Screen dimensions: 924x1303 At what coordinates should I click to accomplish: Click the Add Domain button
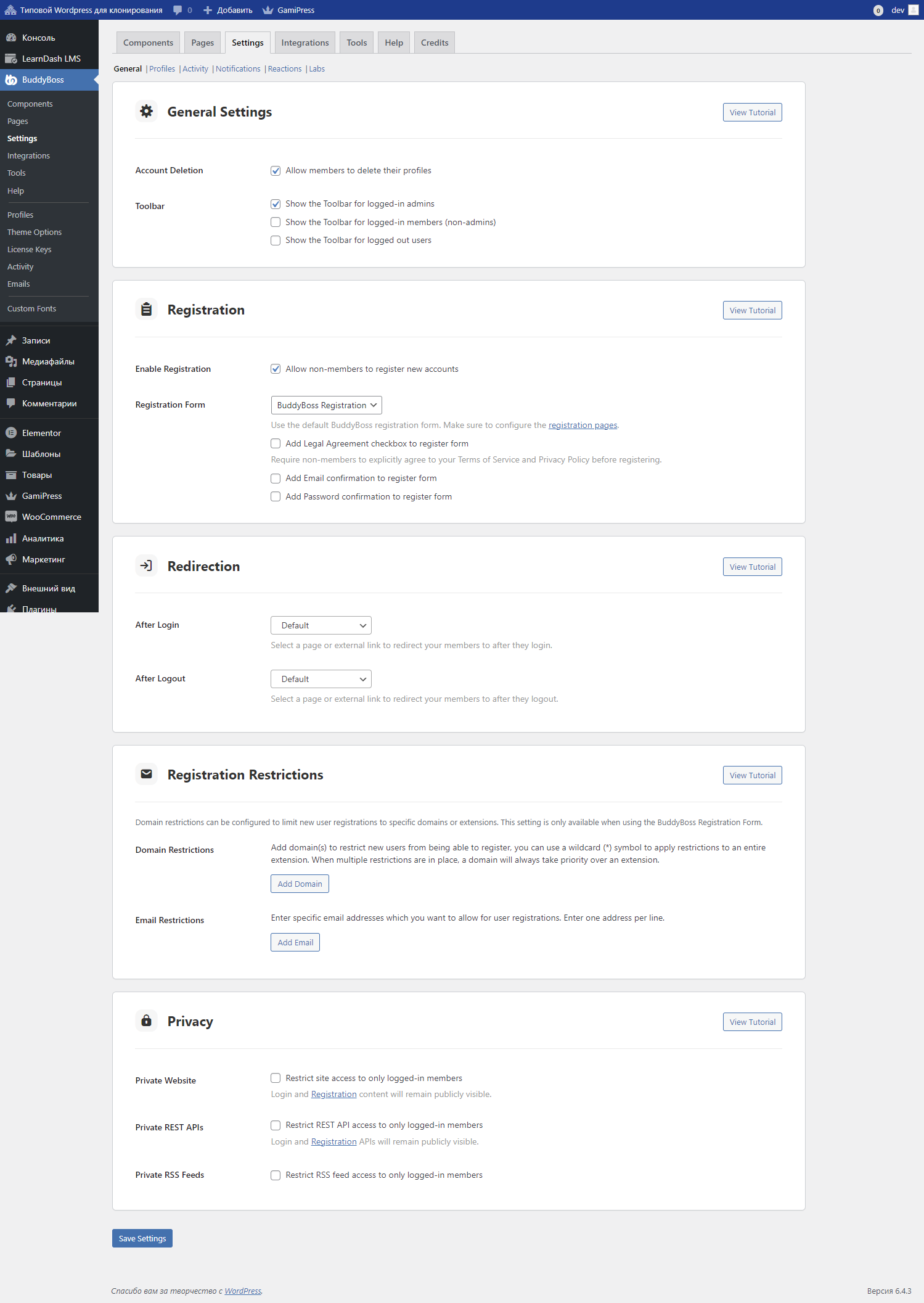(x=300, y=884)
